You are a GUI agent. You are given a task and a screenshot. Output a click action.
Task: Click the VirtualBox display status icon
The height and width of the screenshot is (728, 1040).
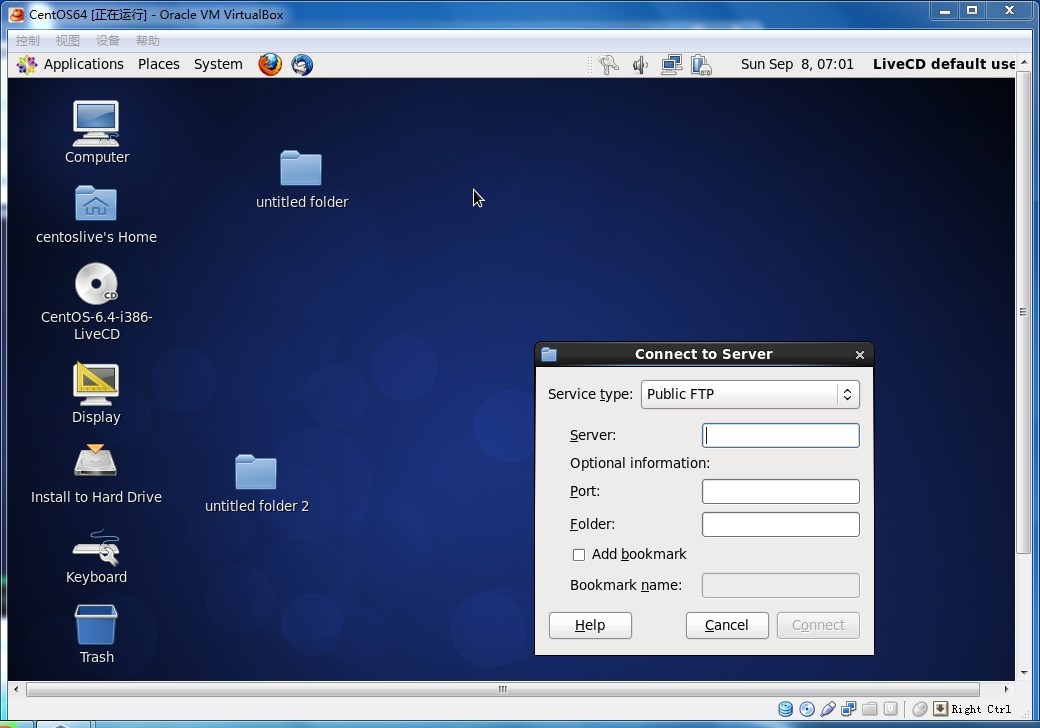(x=891, y=709)
